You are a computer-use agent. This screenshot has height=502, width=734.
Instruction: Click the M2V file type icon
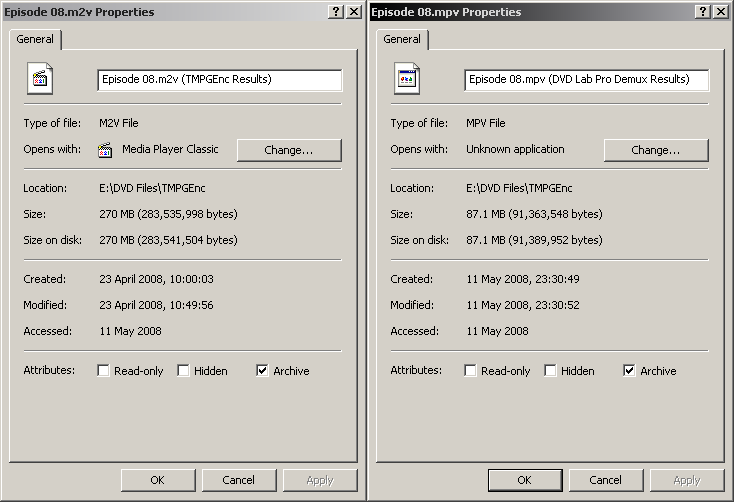click(40, 79)
